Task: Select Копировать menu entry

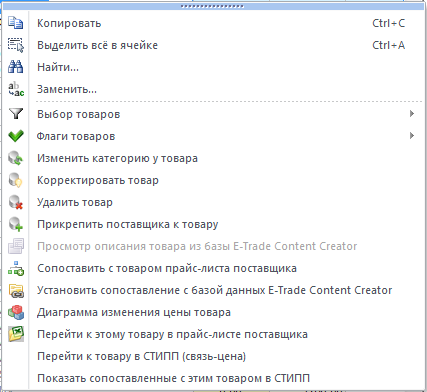Action: (x=214, y=23)
